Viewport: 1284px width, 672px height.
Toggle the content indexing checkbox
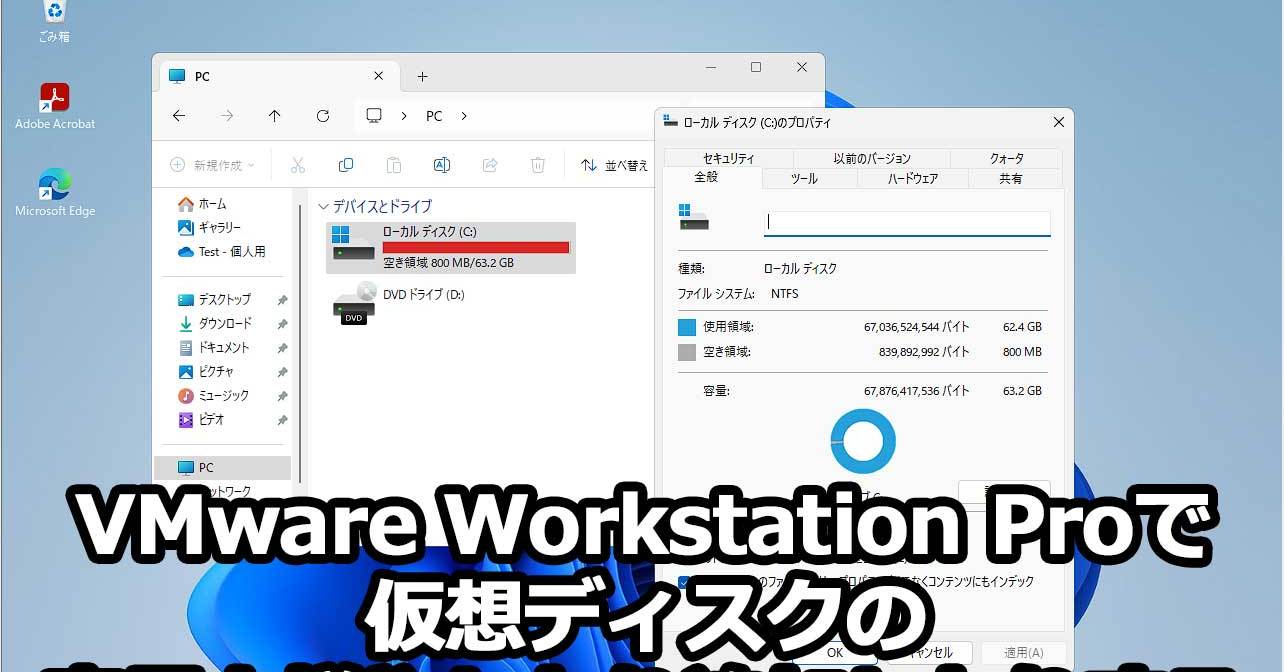coord(684,582)
